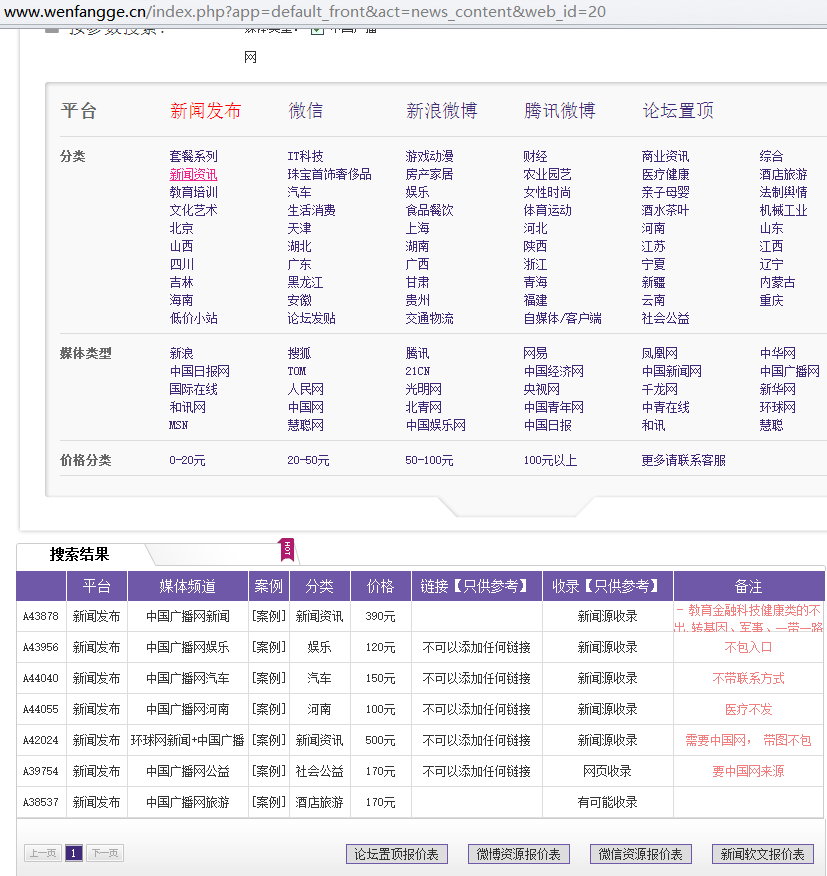
Task: Select the 社会公益 category
Action: tap(665, 318)
